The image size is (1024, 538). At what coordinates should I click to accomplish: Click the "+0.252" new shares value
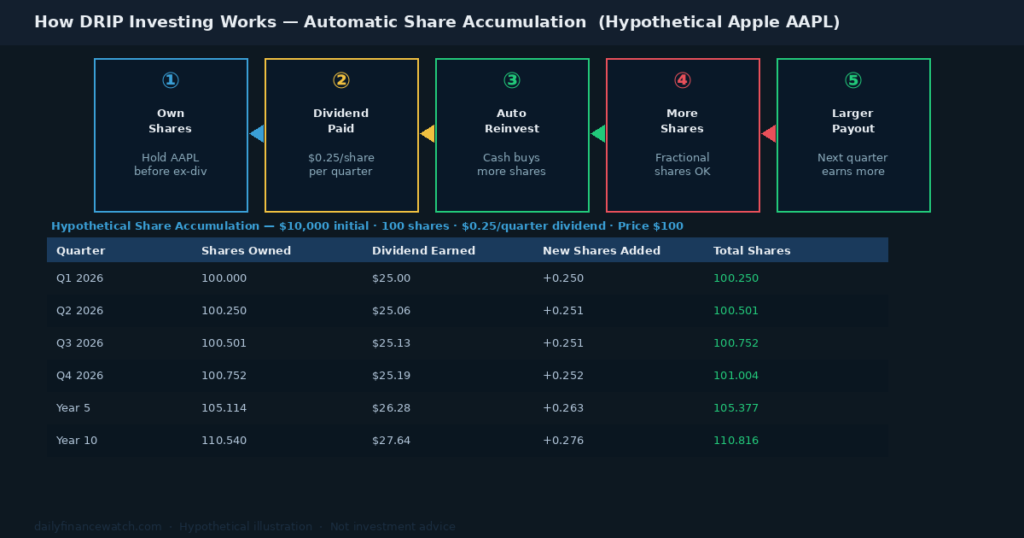coord(563,375)
